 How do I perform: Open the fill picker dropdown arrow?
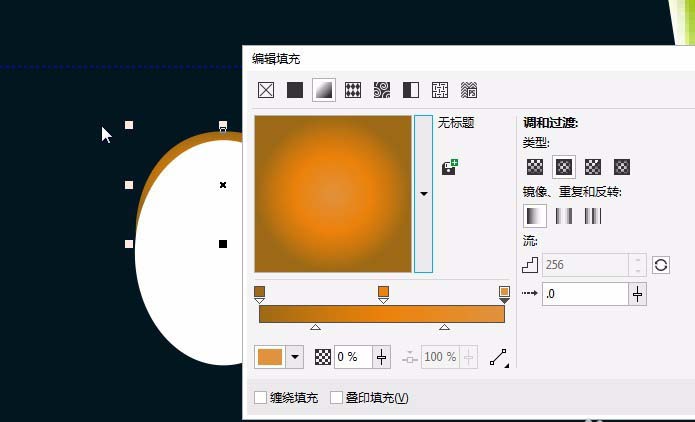click(x=423, y=194)
